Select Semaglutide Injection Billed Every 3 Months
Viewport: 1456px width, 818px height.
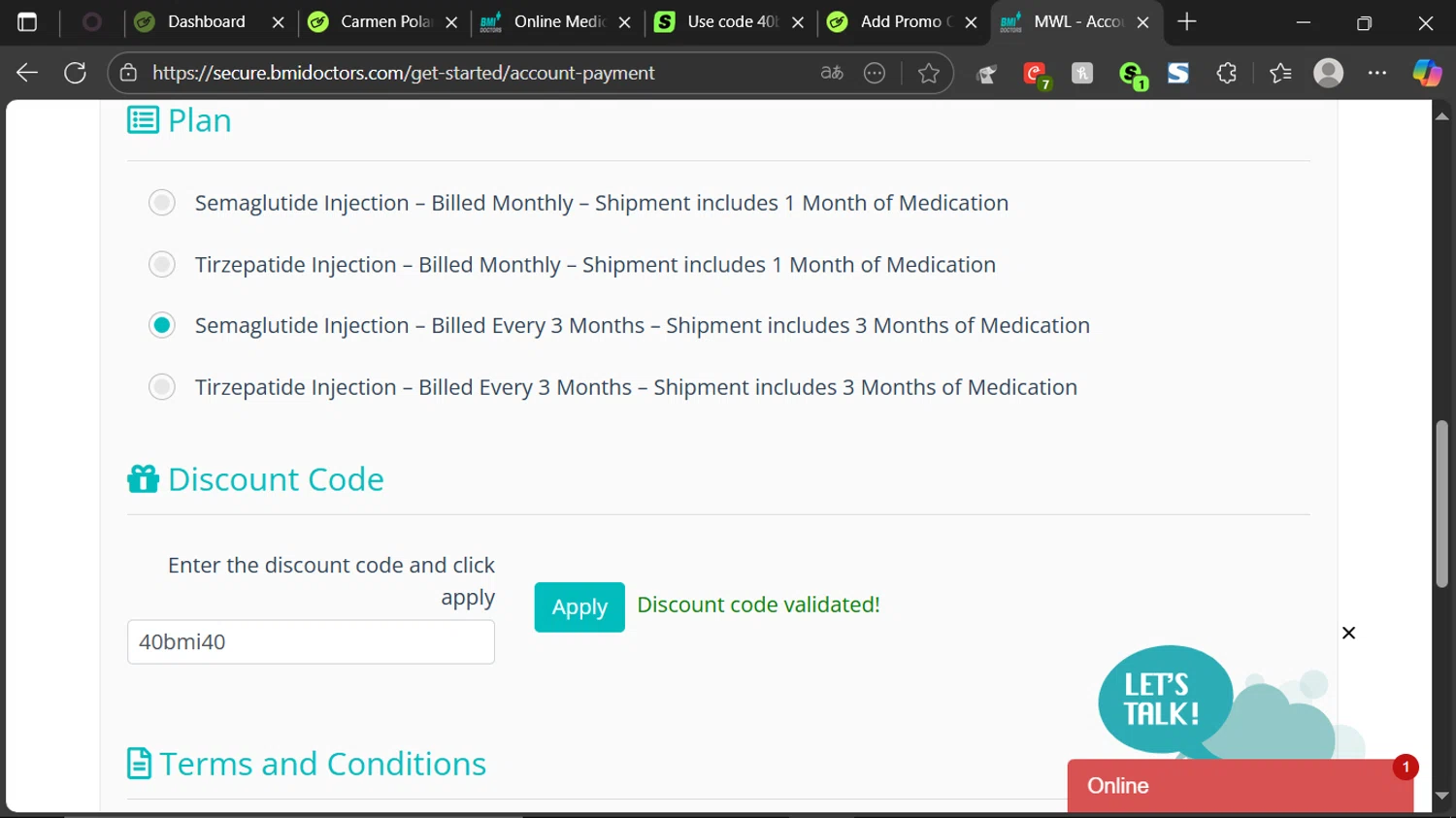(x=162, y=325)
